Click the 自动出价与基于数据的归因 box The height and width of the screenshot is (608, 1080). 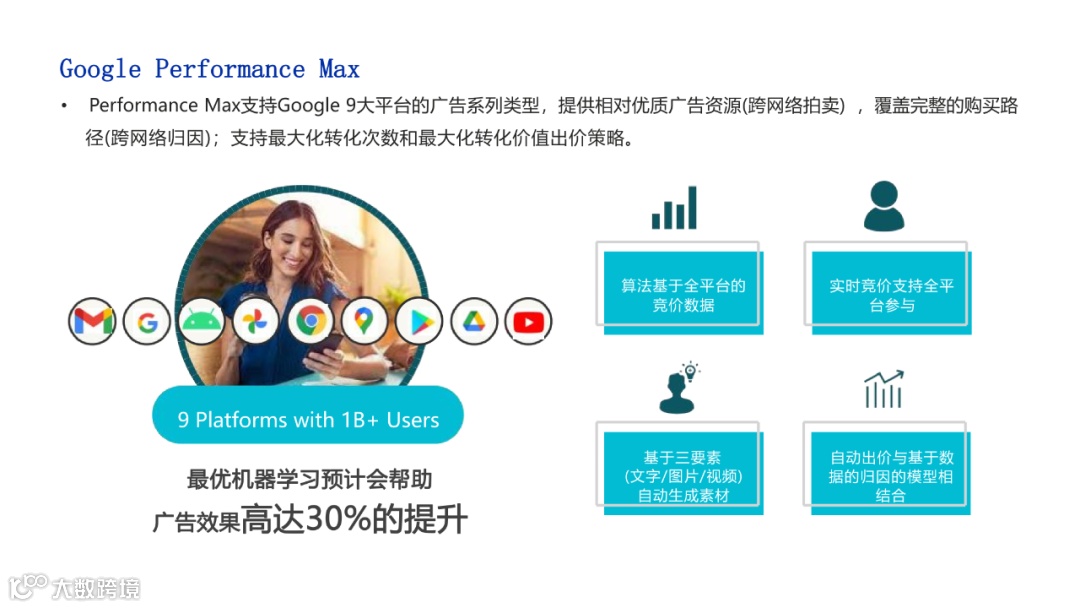[887, 469]
